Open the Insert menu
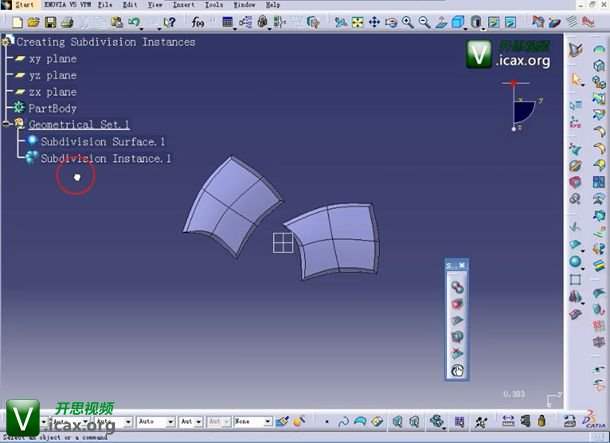This screenshot has height=443, width=610. pos(183,5)
